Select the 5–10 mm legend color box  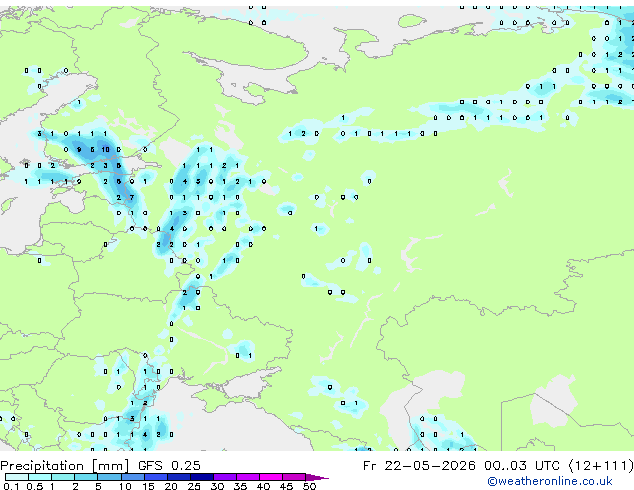pyautogui.click(x=109, y=477)
